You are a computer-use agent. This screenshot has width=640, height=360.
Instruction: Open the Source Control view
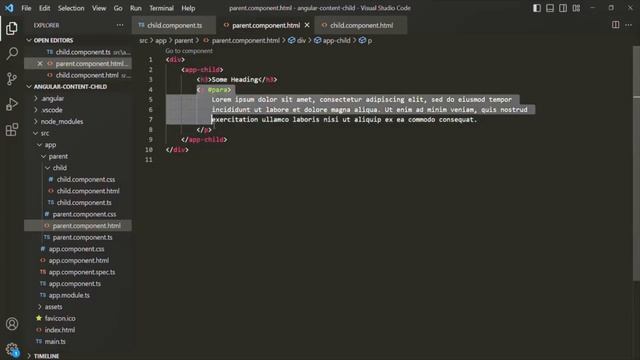pyautogui.click(x=12, y=78)
